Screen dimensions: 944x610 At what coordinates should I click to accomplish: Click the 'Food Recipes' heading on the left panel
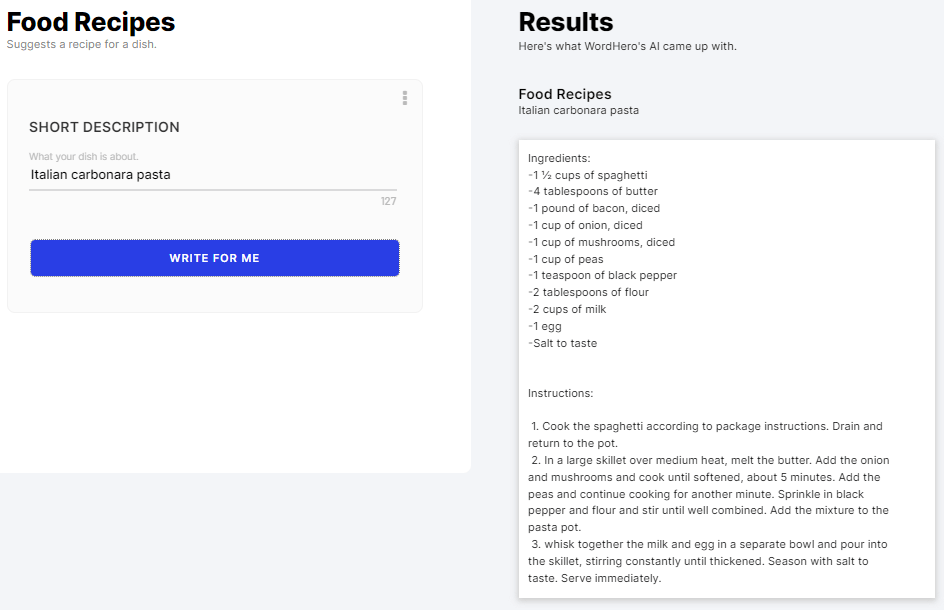coord(90,22)
